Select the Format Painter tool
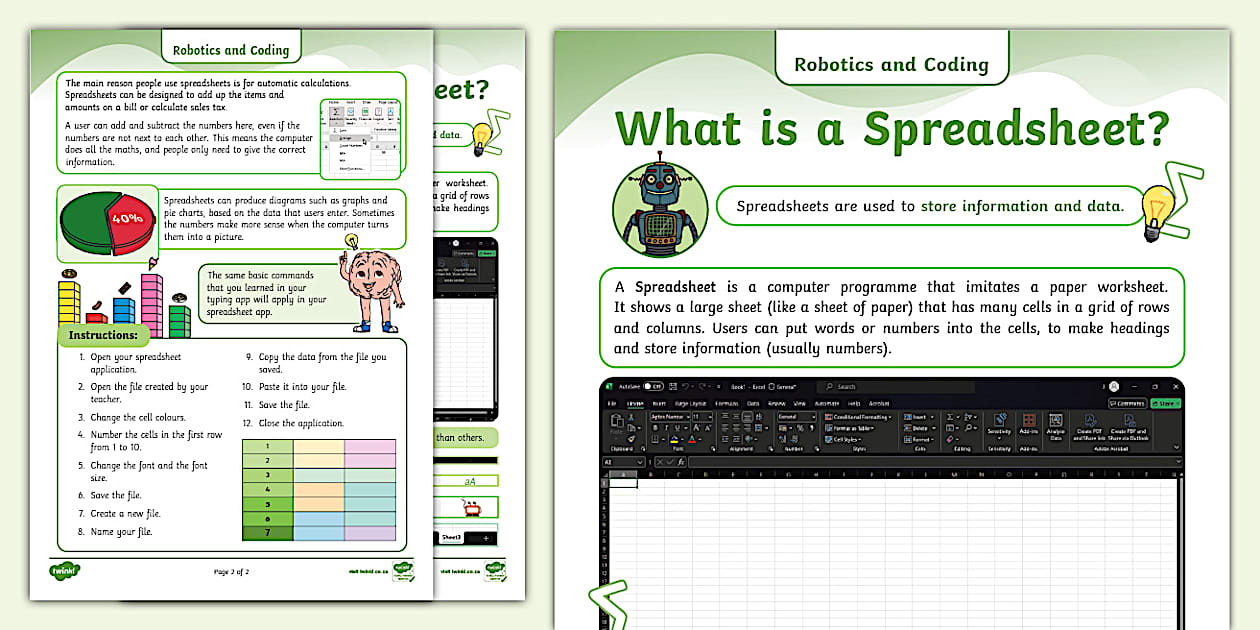 tap(630, 440)
